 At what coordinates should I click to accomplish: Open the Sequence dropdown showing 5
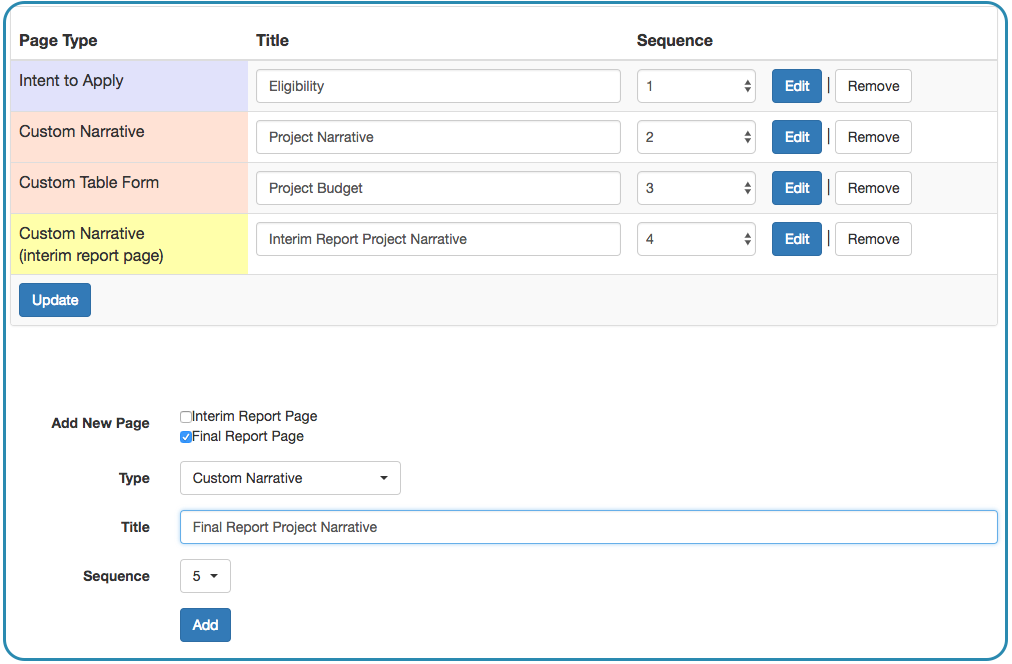pyautogui.click(x=205, y=576)
